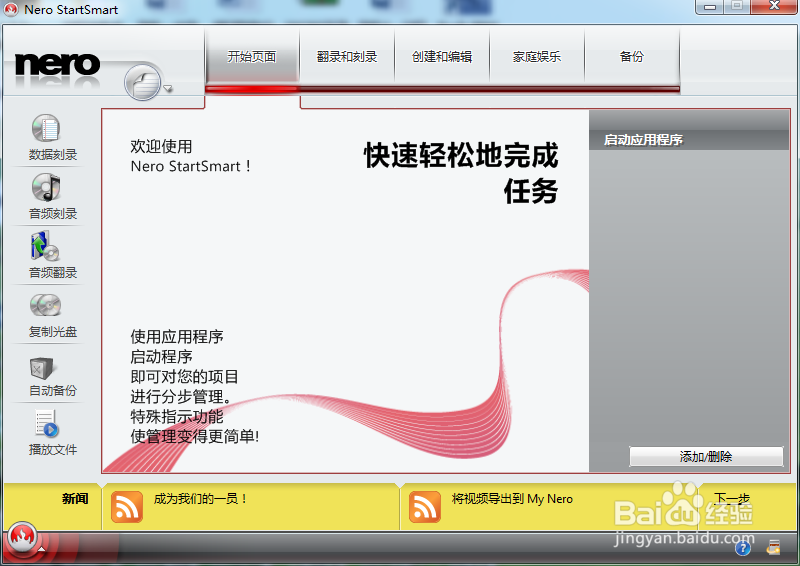The image size is (800, 566).
Task: Click the round document icon beside nero logo
Action: [142, 82]
